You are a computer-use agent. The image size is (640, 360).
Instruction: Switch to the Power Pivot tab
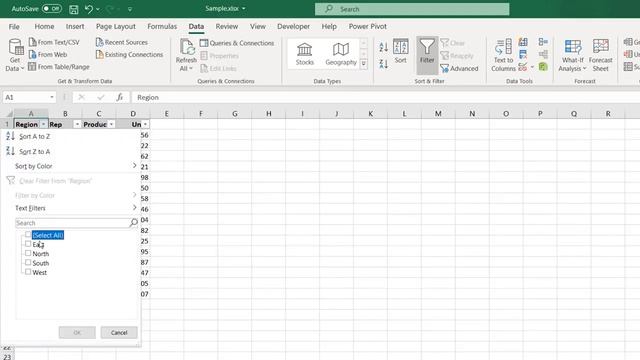point(367,26)
